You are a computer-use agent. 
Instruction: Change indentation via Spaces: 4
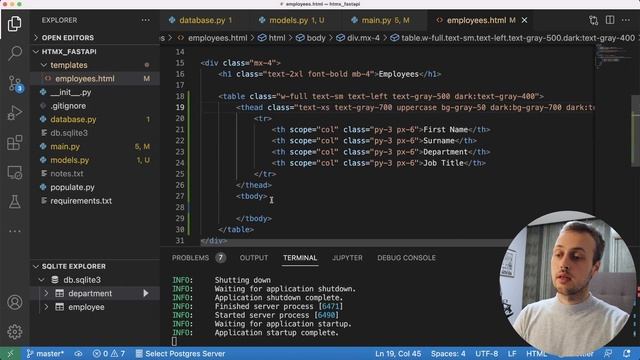[x=448, y=353]
